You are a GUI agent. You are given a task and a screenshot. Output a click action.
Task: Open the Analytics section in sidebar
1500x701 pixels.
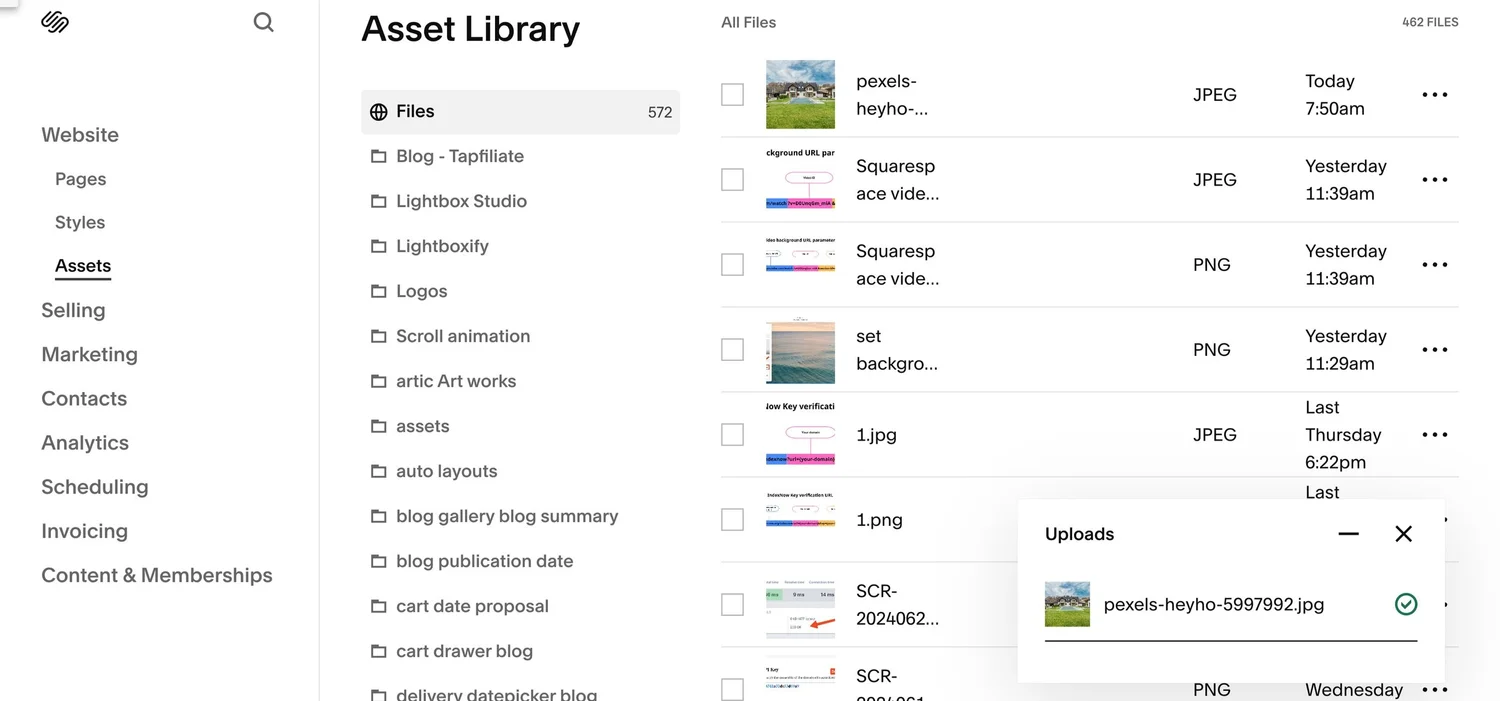(x=85, y=442)
